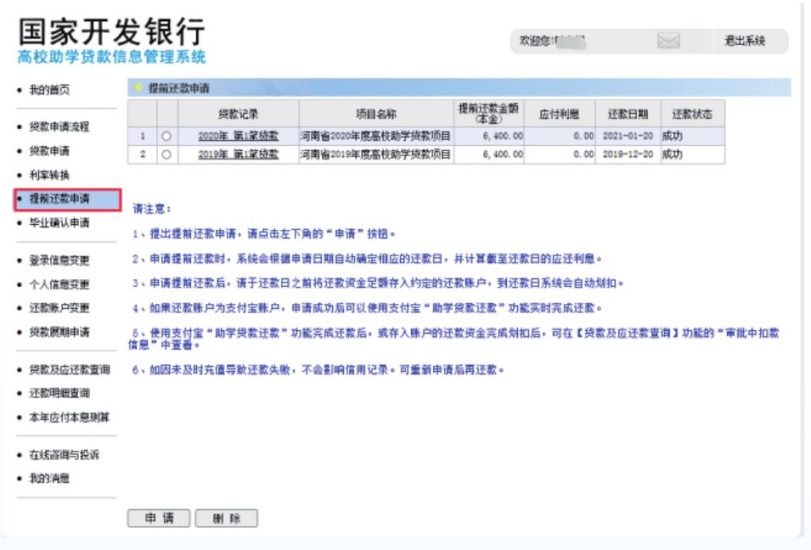
Task: Open 贷款申请流程 in the sidebar
Action: pos(59,128)
